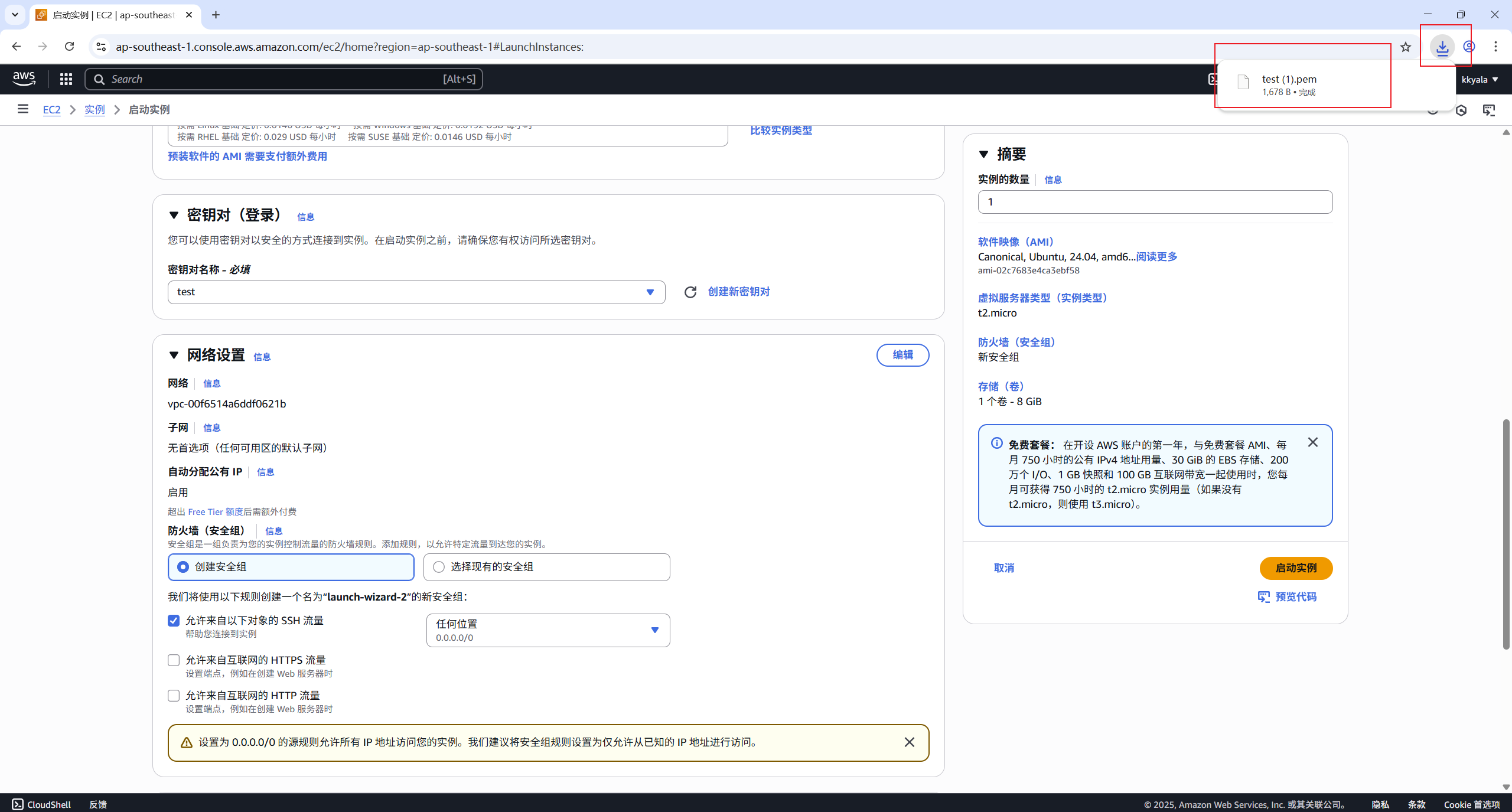Click the CloudShell icon in footer
Image resolution: width=1512 pixels, height=812 pixels.
(18, 804)
